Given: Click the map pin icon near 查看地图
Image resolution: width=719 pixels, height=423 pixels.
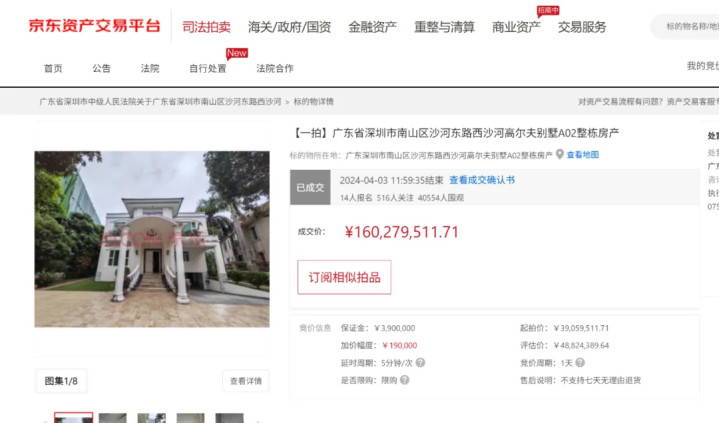Looking at the screenshot, I should 559,154.
